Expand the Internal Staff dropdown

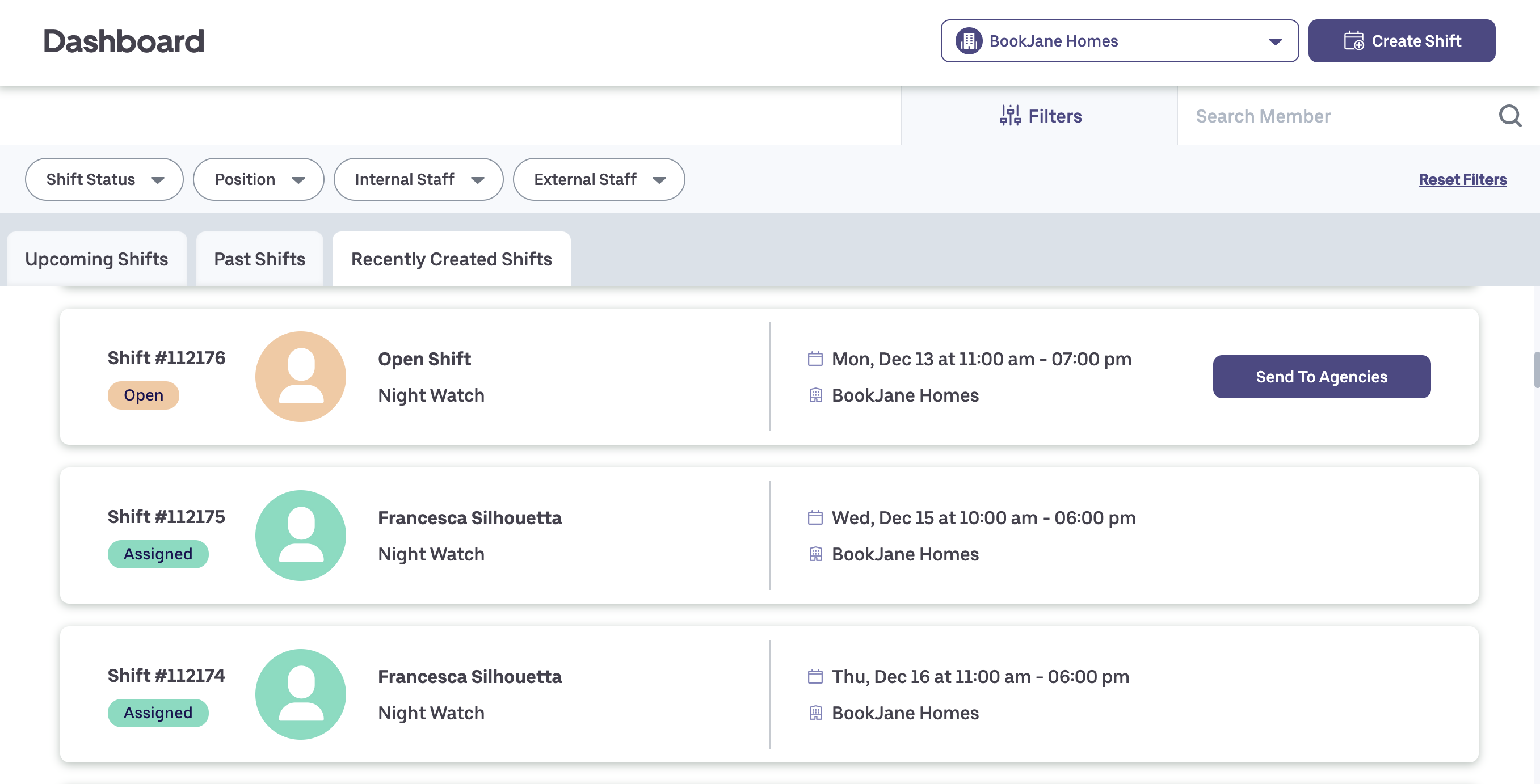pos(418,179)
